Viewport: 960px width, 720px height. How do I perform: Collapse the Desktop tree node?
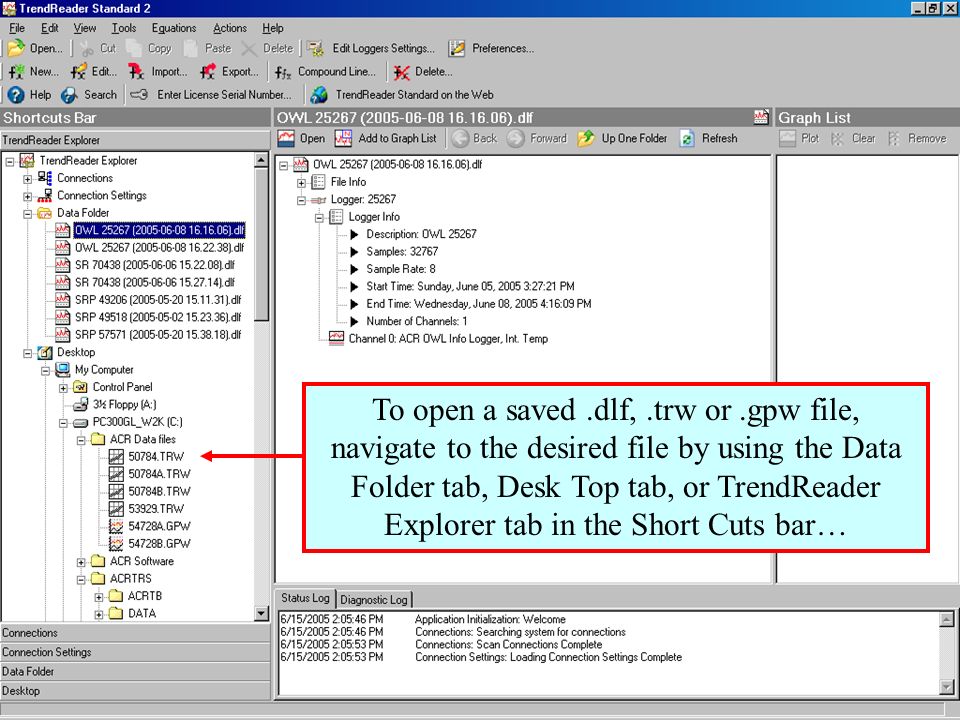point(28,353)
